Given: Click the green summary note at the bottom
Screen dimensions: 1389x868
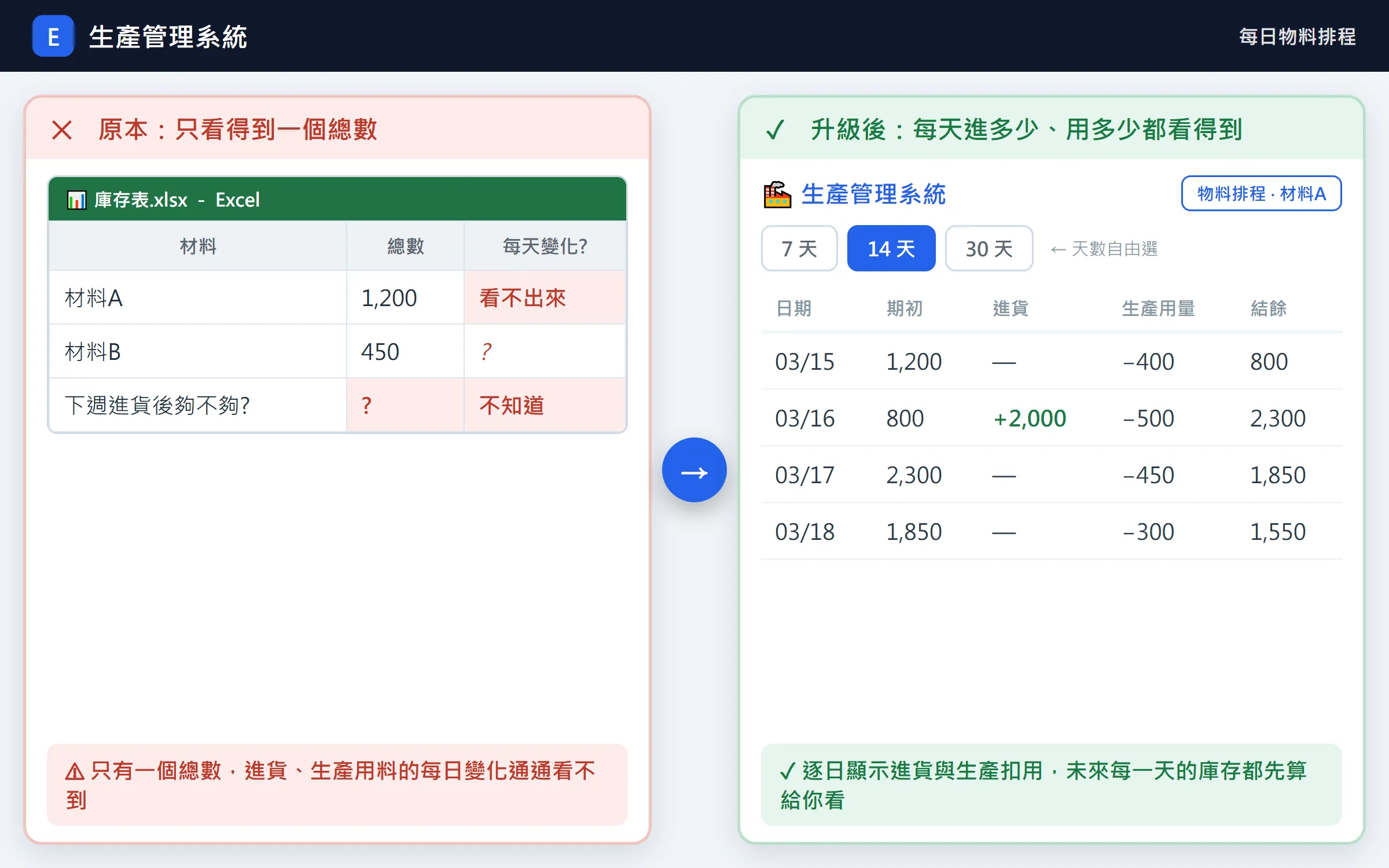Looking at the screenshot, I should point(1051,785).
